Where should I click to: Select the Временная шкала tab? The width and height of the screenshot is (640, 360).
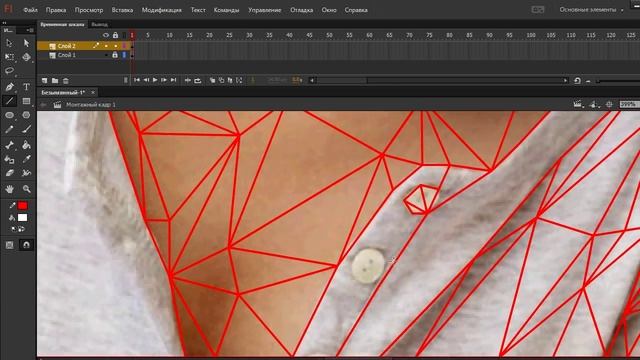point(62,24)
